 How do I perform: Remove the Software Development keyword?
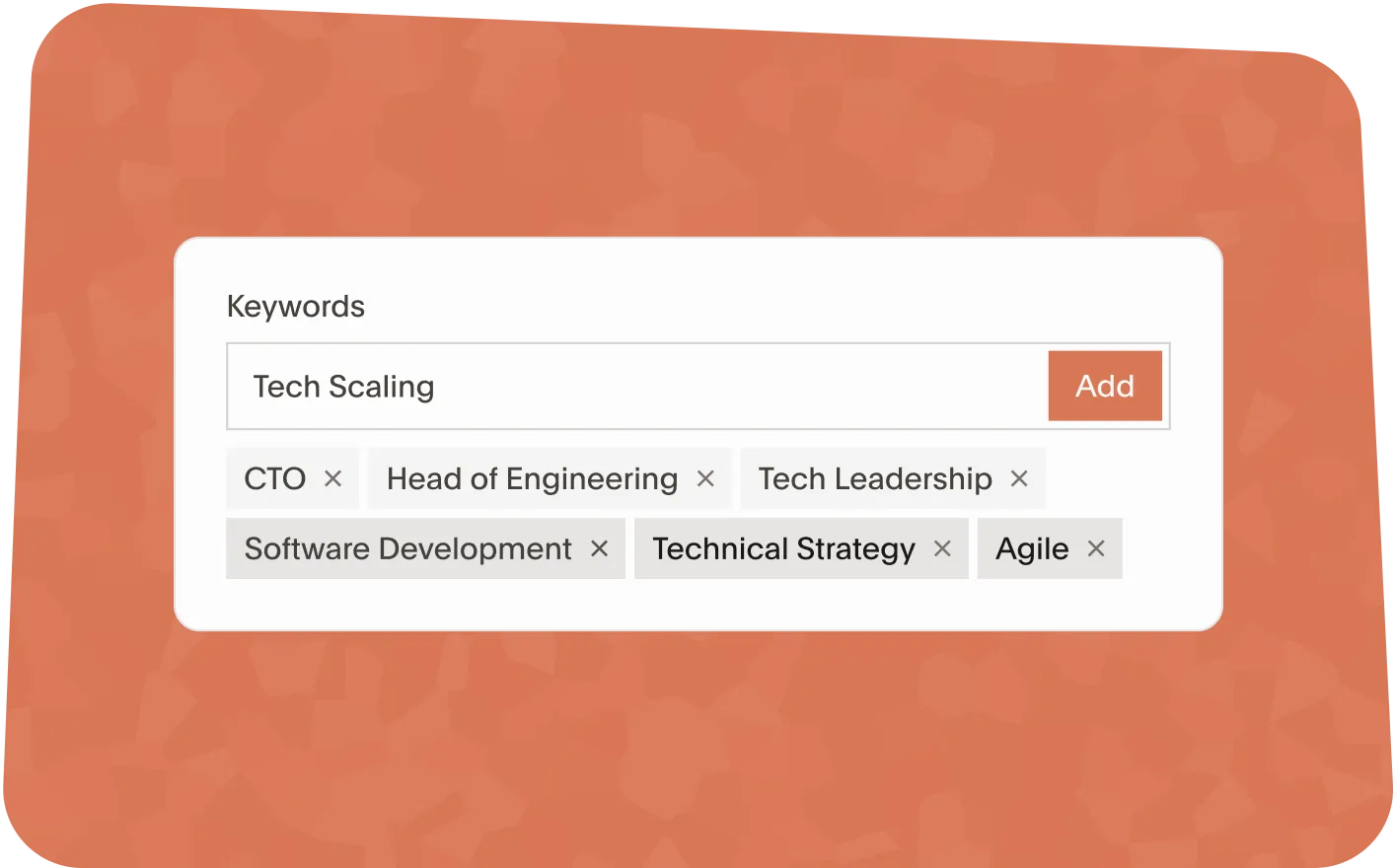point(599,548)
